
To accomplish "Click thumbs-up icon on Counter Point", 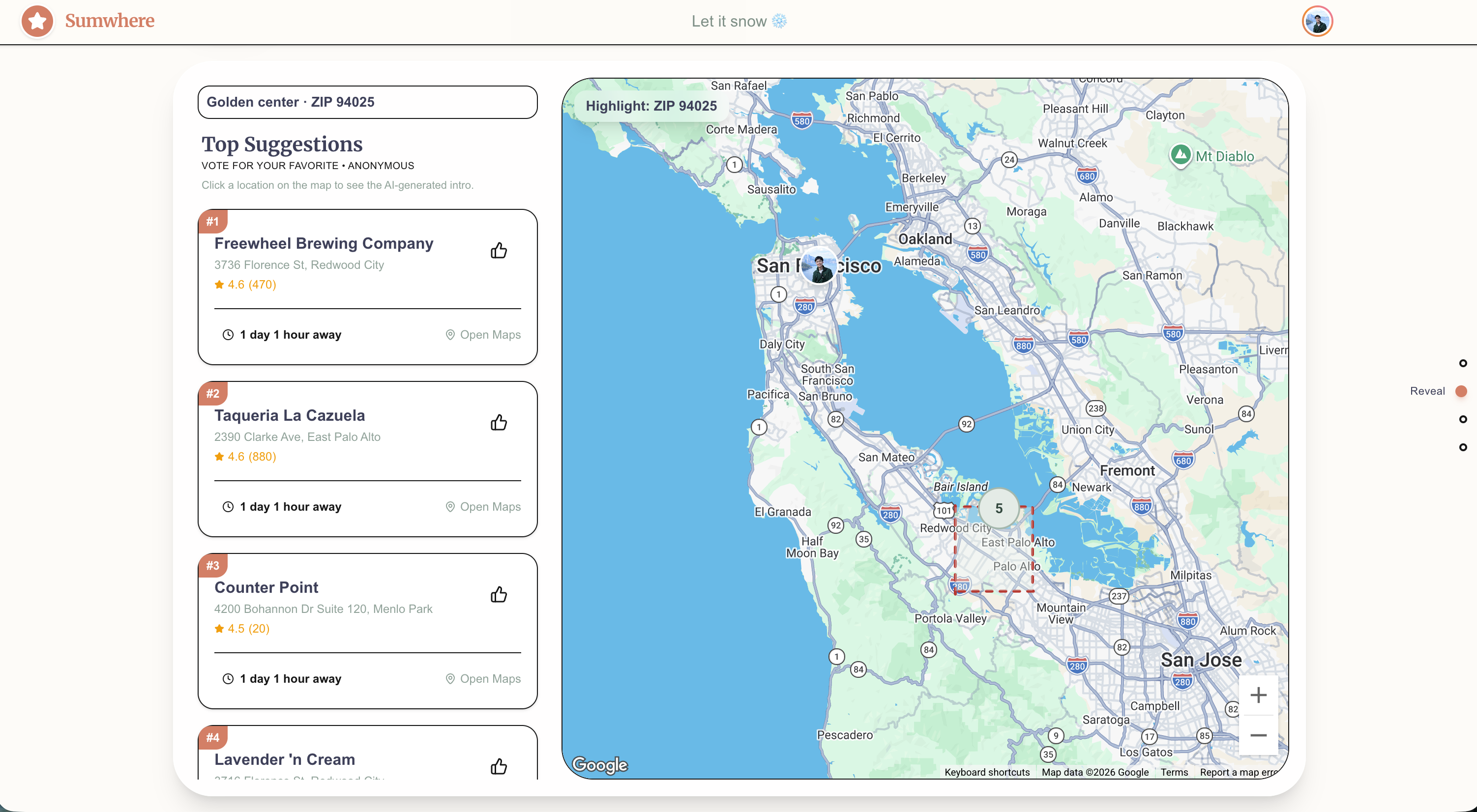I will point(498,594).
